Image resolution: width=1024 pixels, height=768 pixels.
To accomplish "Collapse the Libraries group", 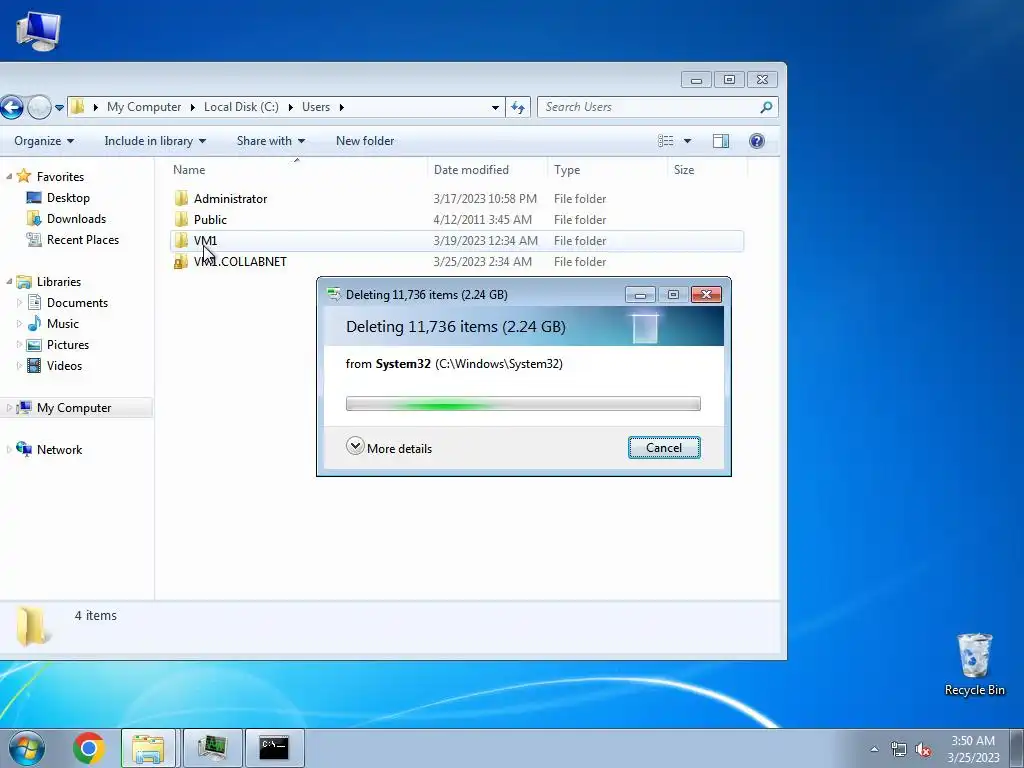I will pos(9,281).
